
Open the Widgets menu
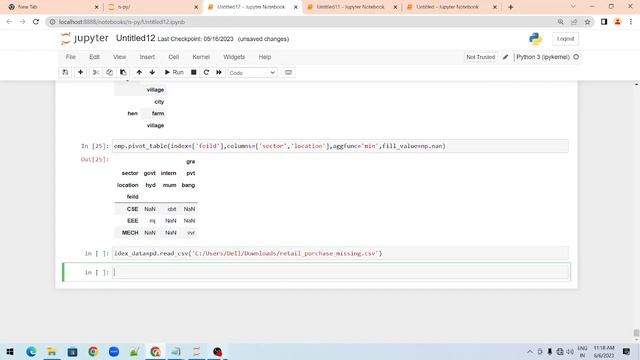234,57
